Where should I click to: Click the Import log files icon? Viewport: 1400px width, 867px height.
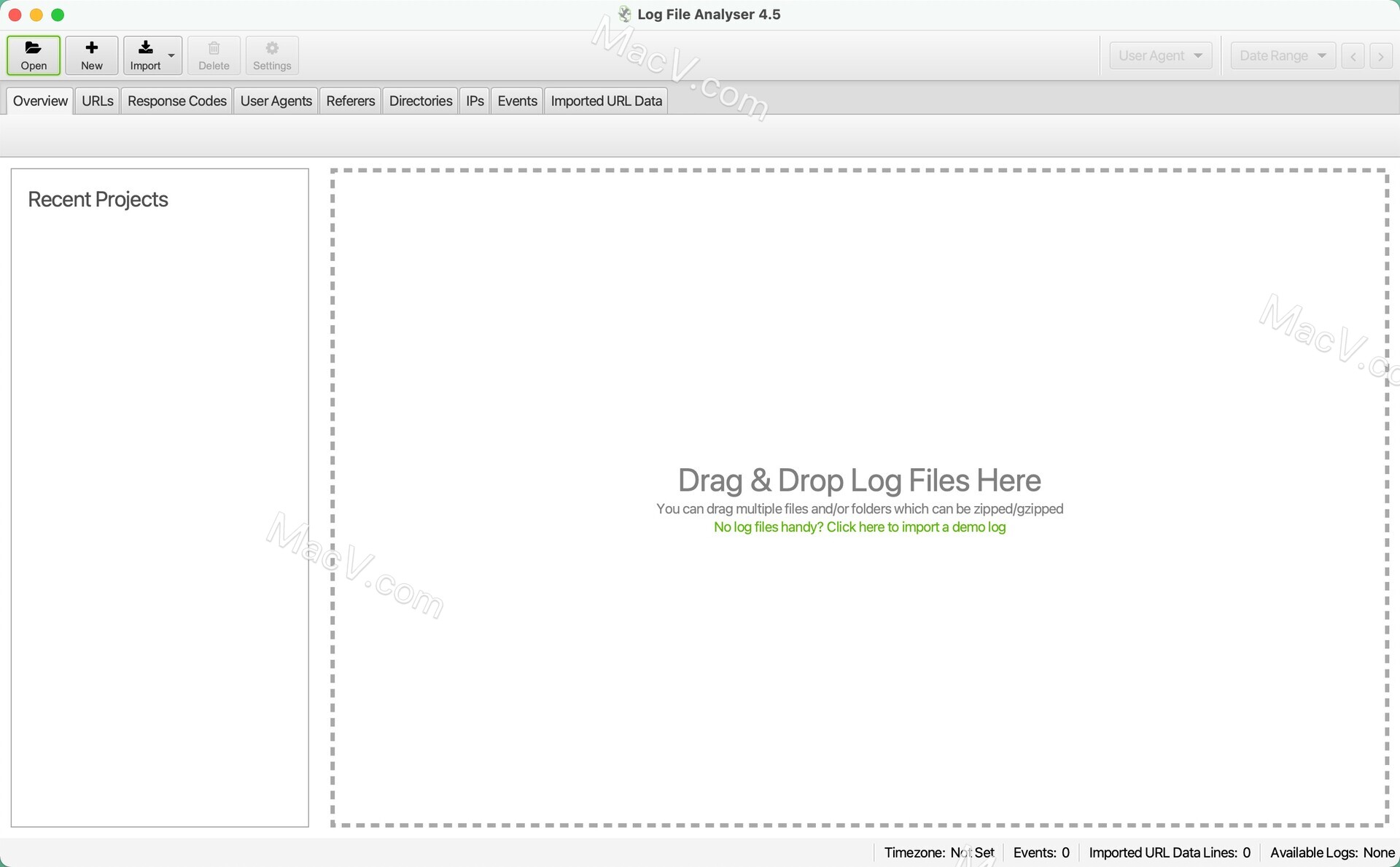click(x=145, y=54)
